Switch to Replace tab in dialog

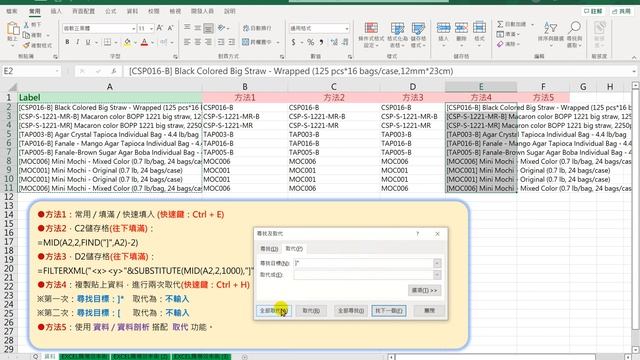tap(294, 249)
